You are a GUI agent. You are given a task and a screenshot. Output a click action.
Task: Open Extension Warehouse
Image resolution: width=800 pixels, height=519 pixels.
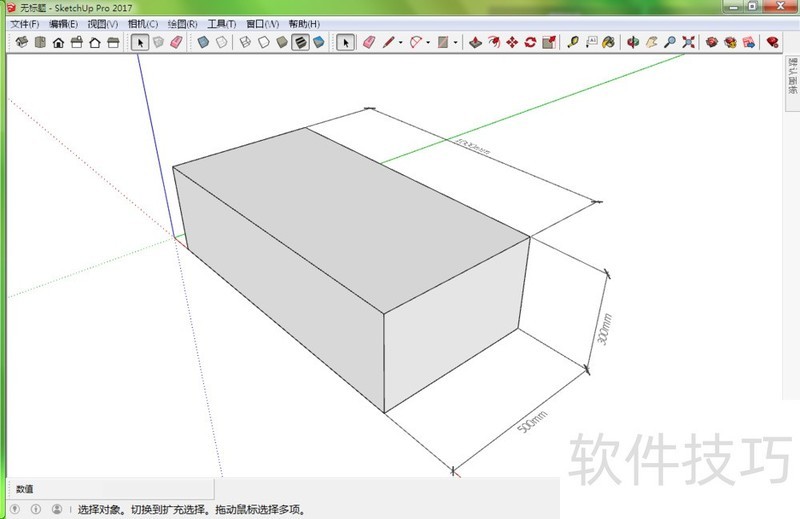(x=730, y=42)
